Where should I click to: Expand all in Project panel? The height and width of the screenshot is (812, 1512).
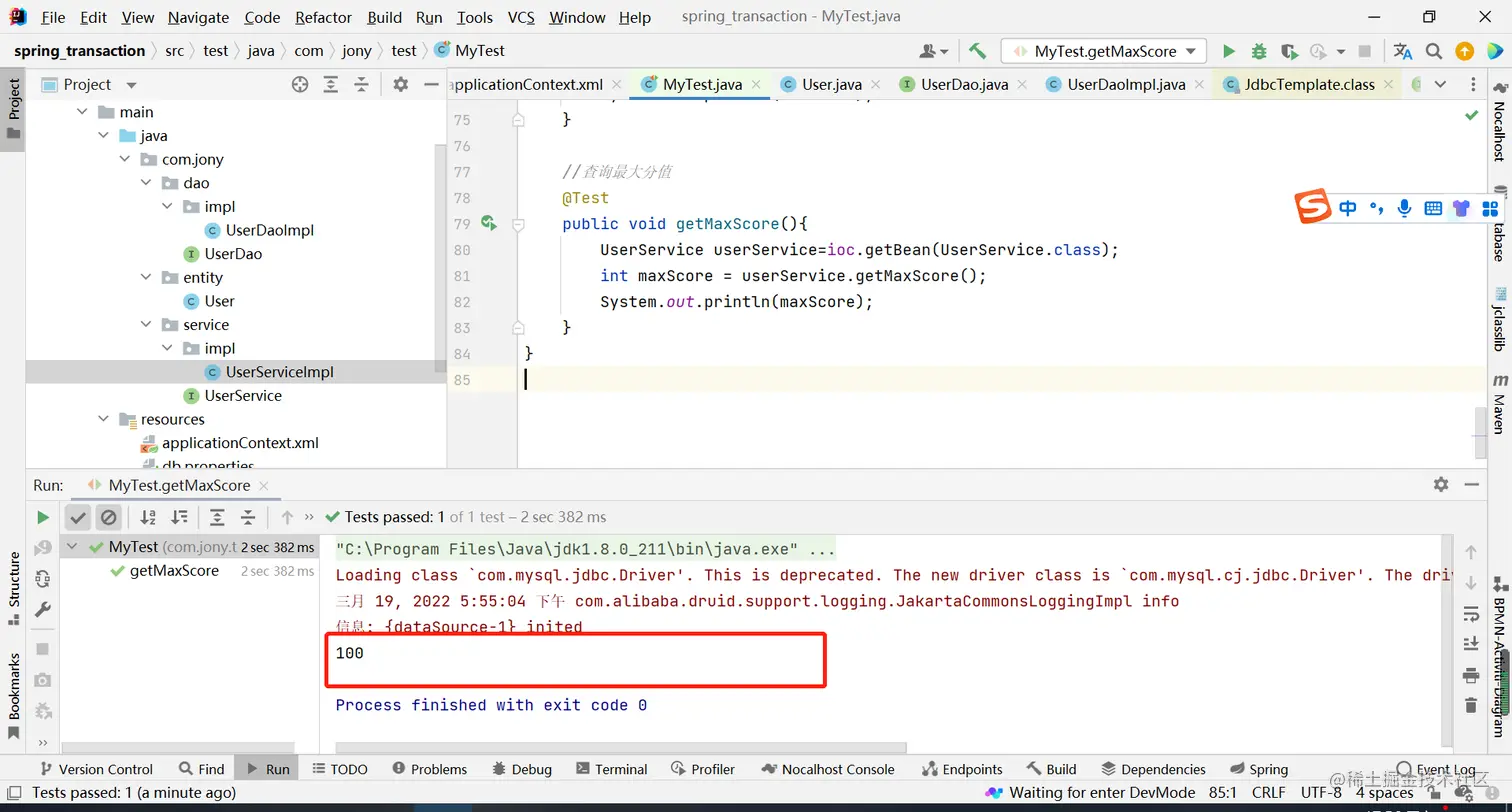(x=331, y=85)
